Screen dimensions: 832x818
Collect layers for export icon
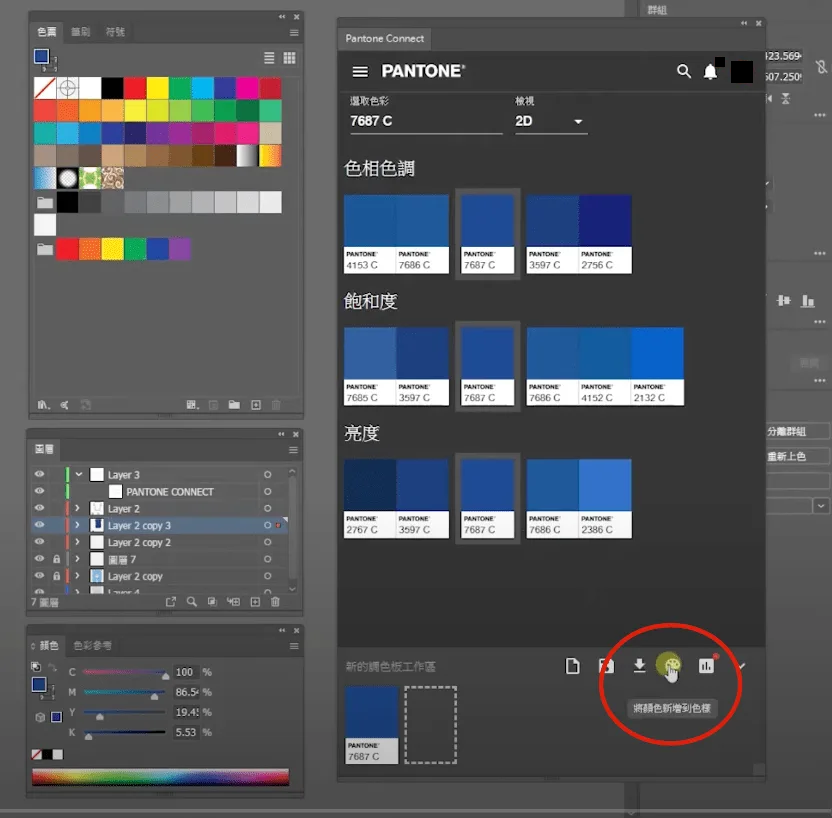click(x=170, y=602)
